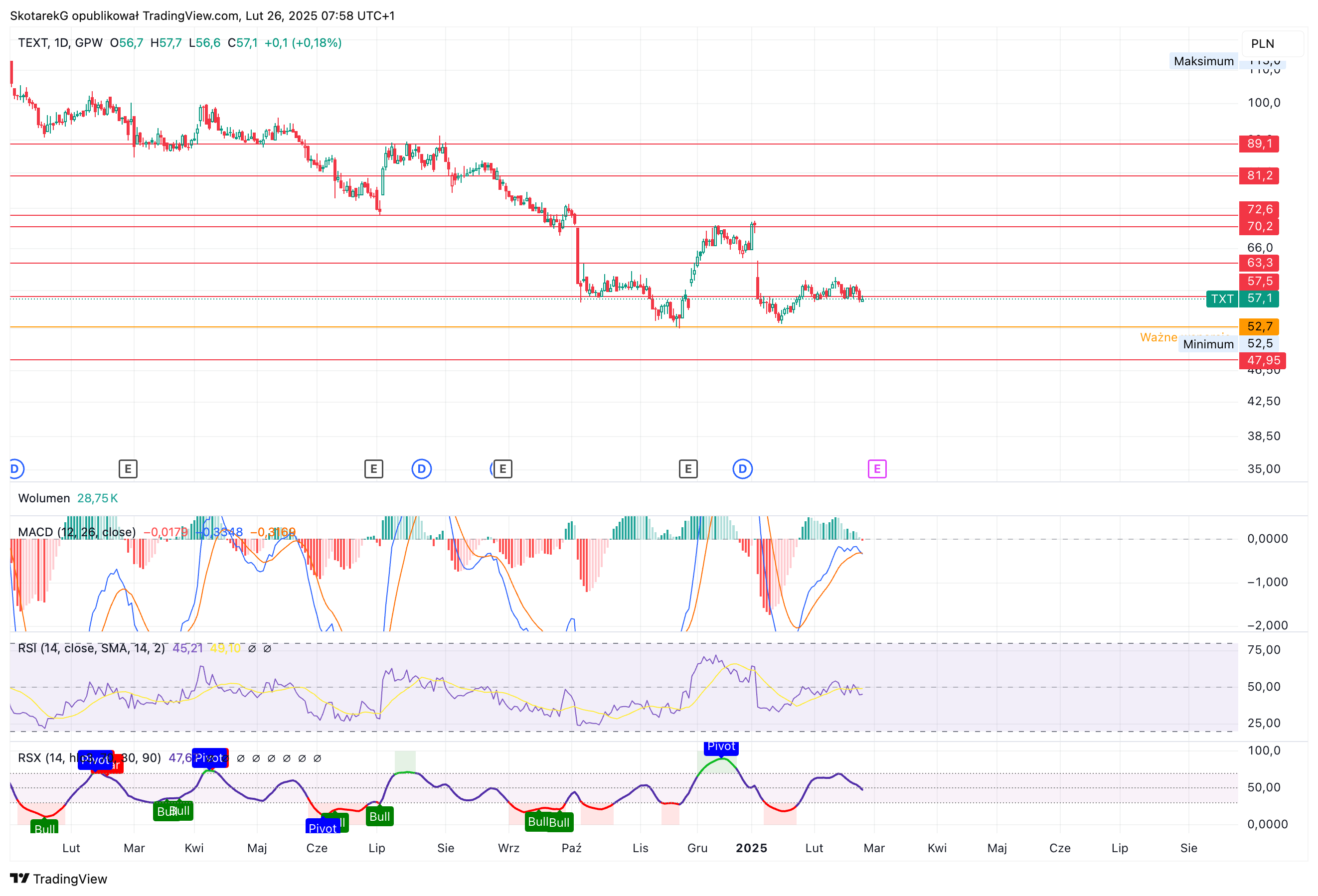Screen dimensions: 1318x896
Task: Click the Pivot label on the RSX peak above Kwi
Action: pyautogui.click(x=209, y=758)
